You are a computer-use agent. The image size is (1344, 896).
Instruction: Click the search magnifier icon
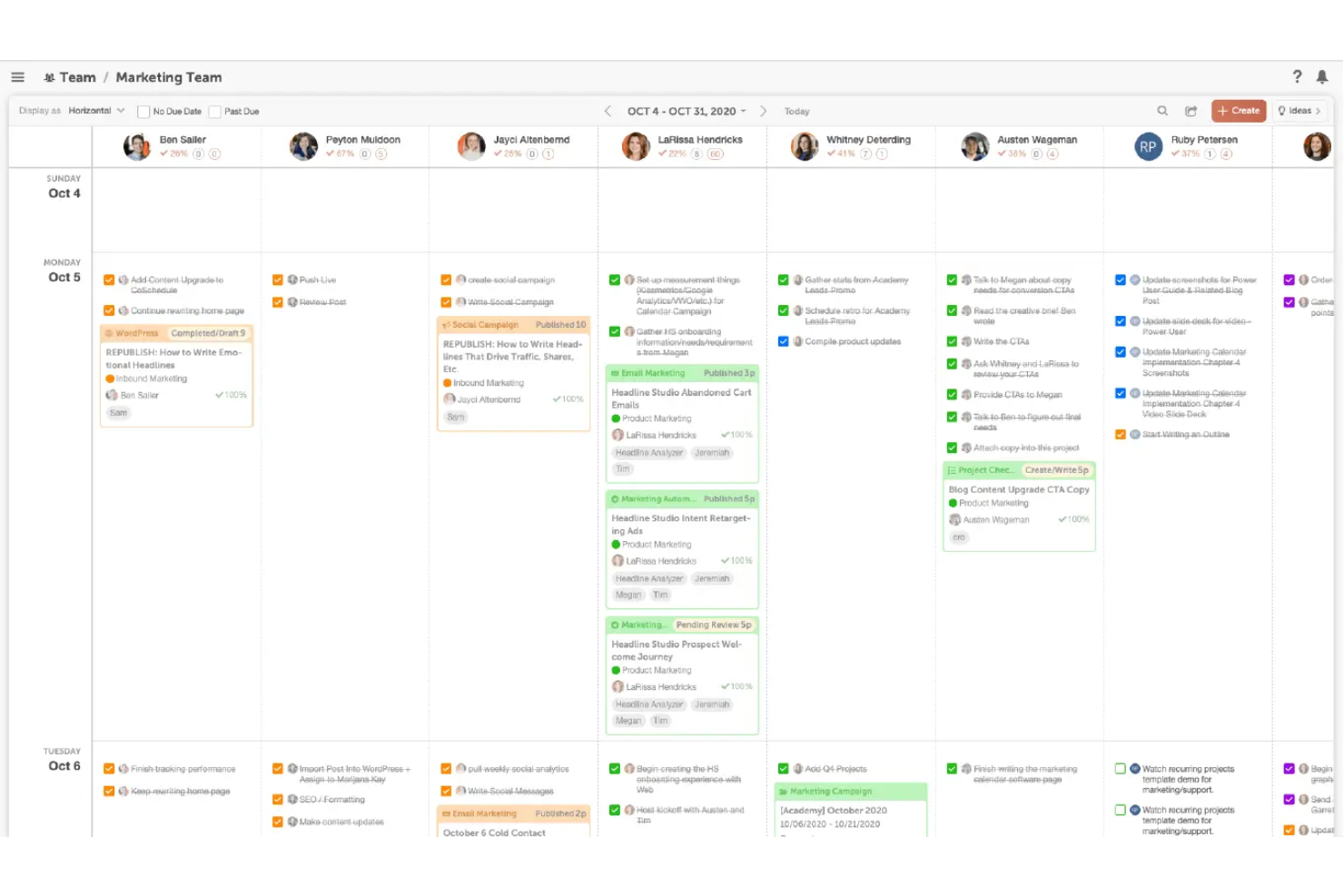1162,110
